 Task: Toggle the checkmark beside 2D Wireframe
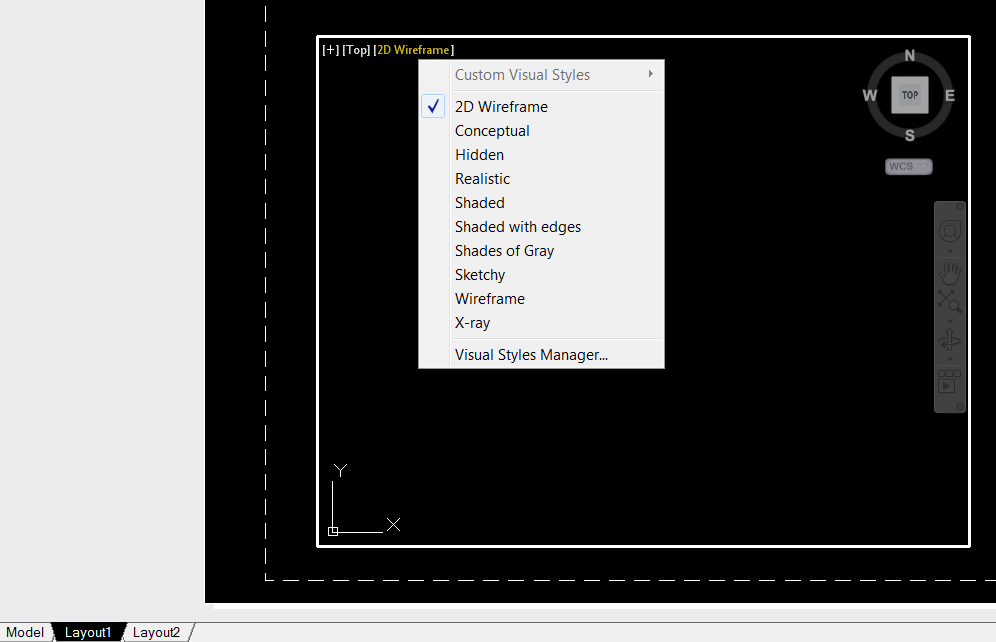[433, 107]
